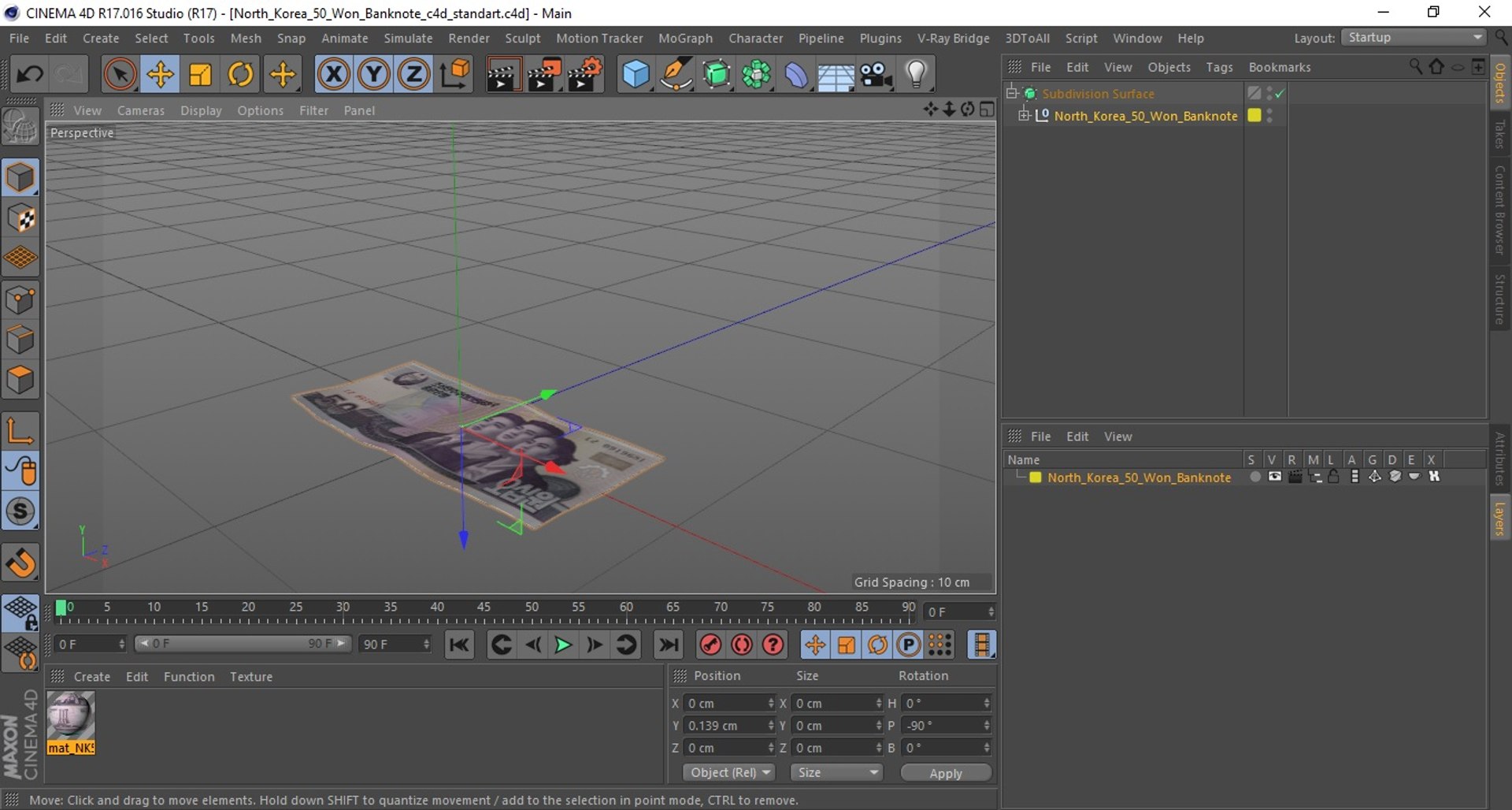This screenshot has width=1512, height=810.
Task: Click frame 45 on the timeline ruler
Action: (484, 607)
